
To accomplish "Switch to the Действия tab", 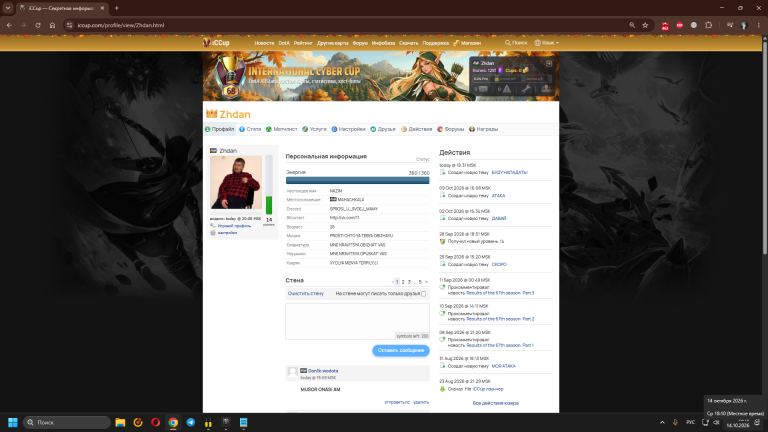I will coord(416,129).
